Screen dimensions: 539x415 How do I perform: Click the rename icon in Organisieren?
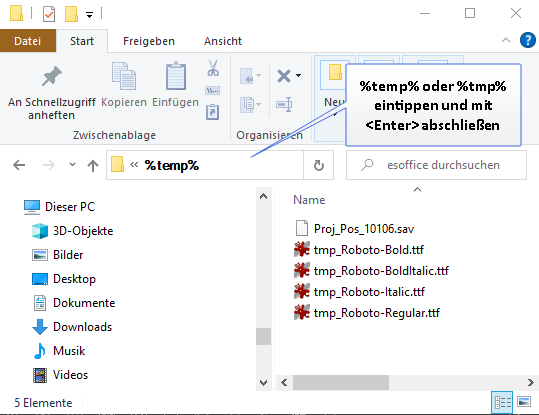(x=284, y=104)
